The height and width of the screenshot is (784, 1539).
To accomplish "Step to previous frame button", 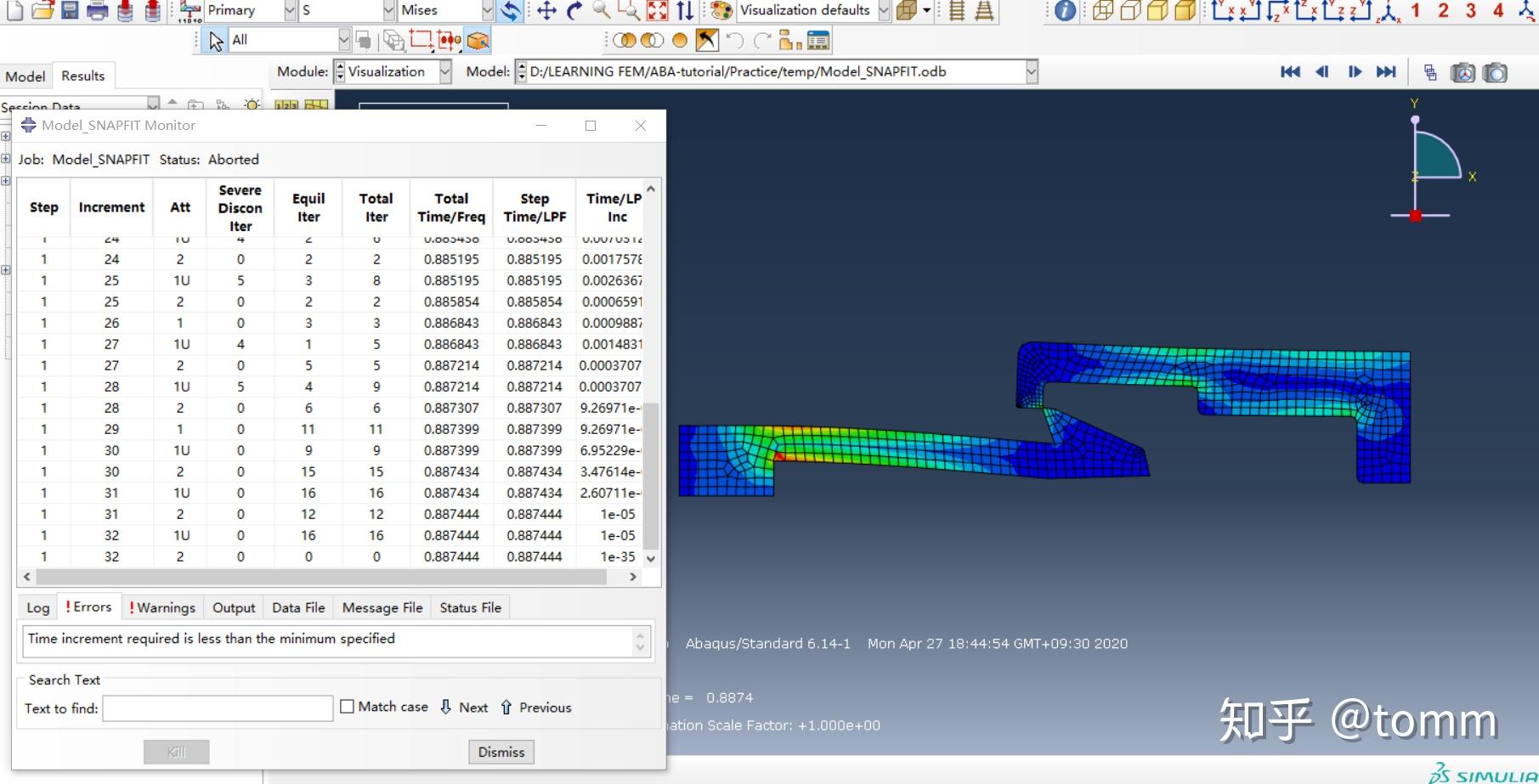I will [x=1322, y=72].
